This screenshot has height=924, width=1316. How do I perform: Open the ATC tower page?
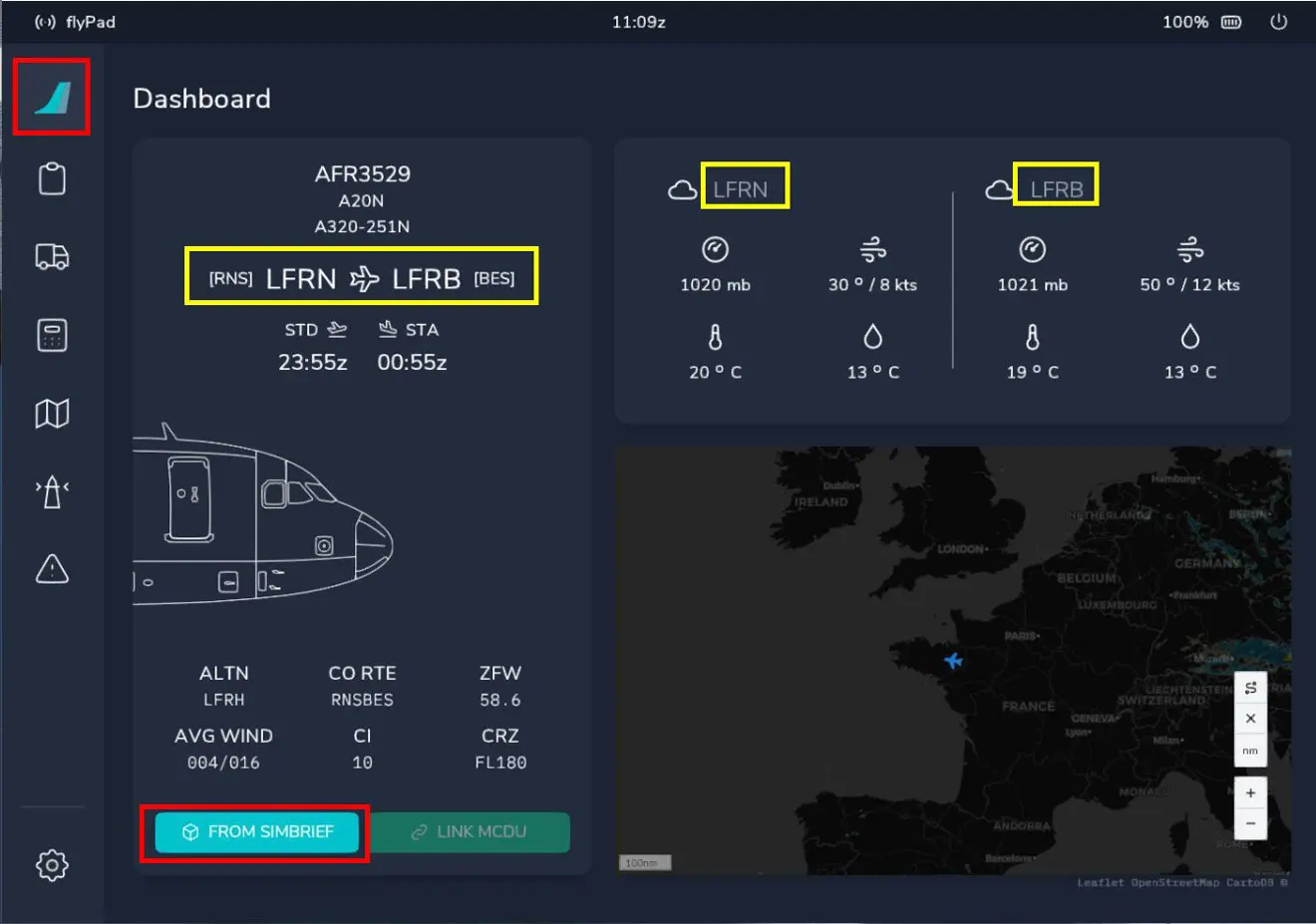click(52, 490)
